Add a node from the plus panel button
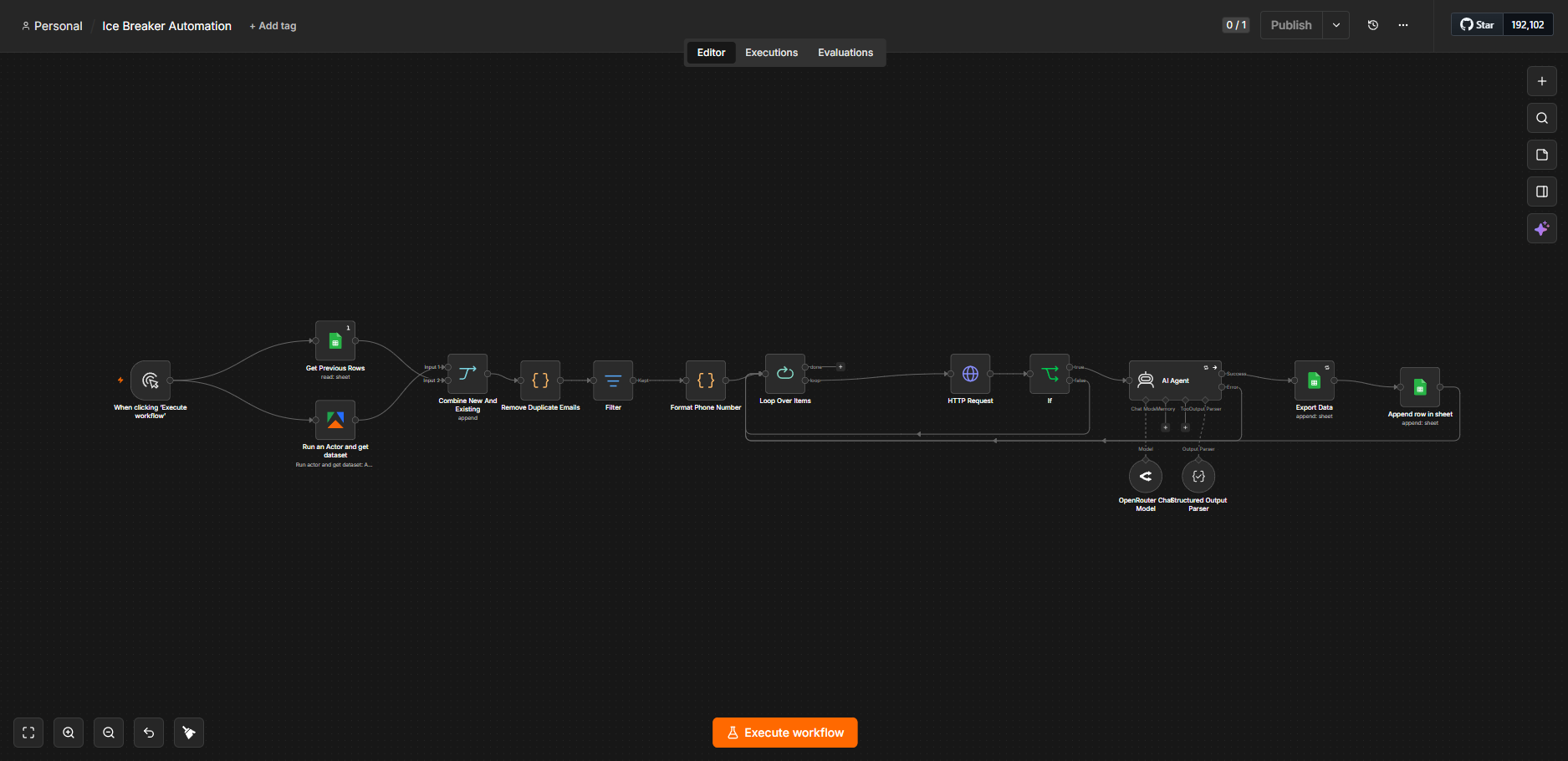 (x=1542, y=81)
